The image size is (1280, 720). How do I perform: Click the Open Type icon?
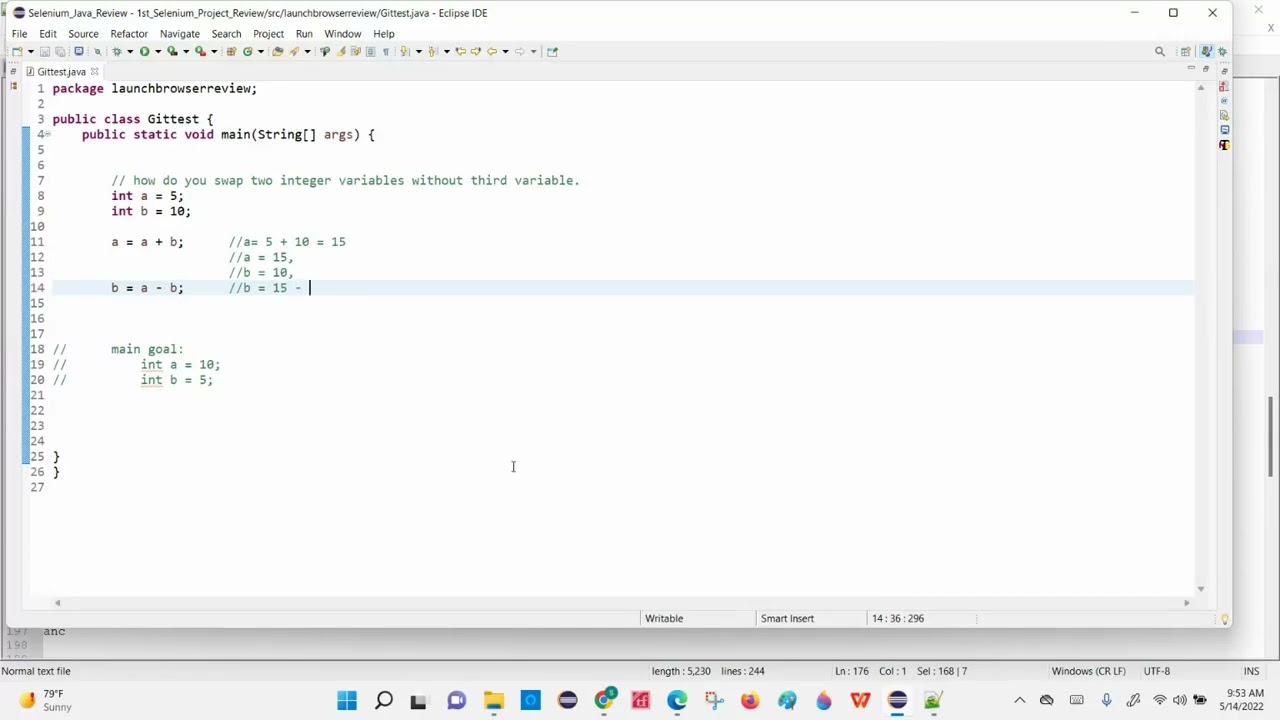pos(277,51)
